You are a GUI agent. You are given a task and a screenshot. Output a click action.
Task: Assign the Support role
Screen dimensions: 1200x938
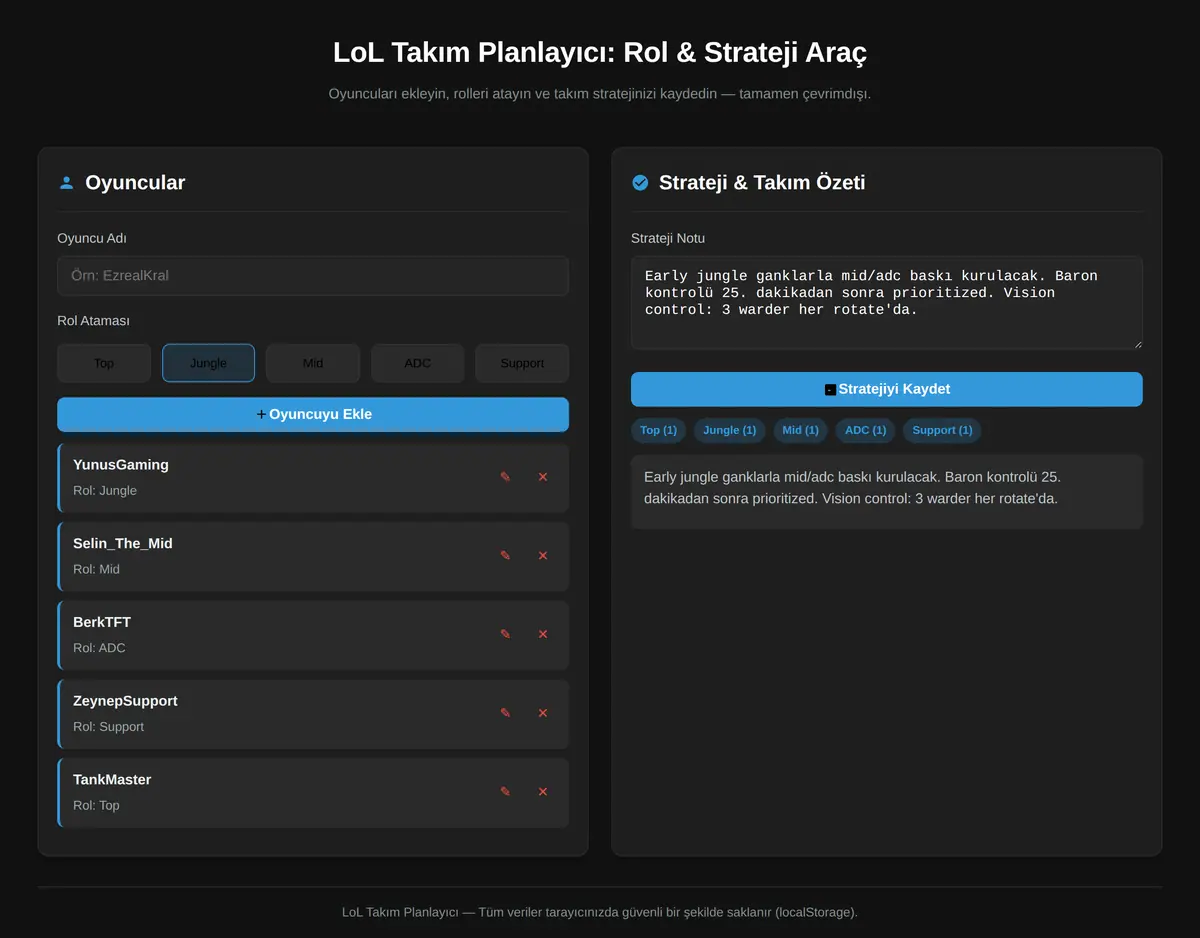point(522,363)
